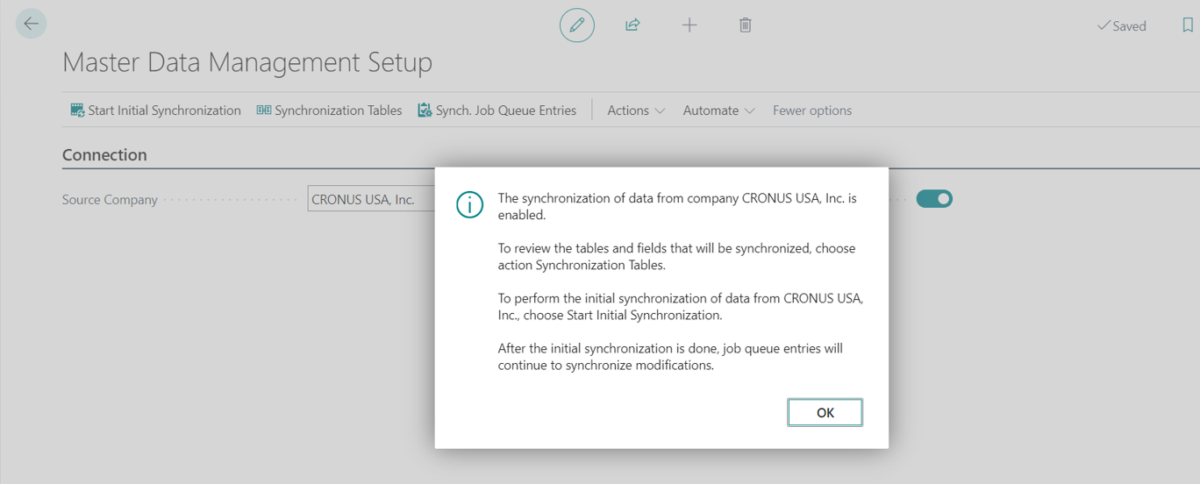Expand the Actions menu
The height and width of the screenshot is (484, 1200).
pyautogui.click(x=636, y=110)
